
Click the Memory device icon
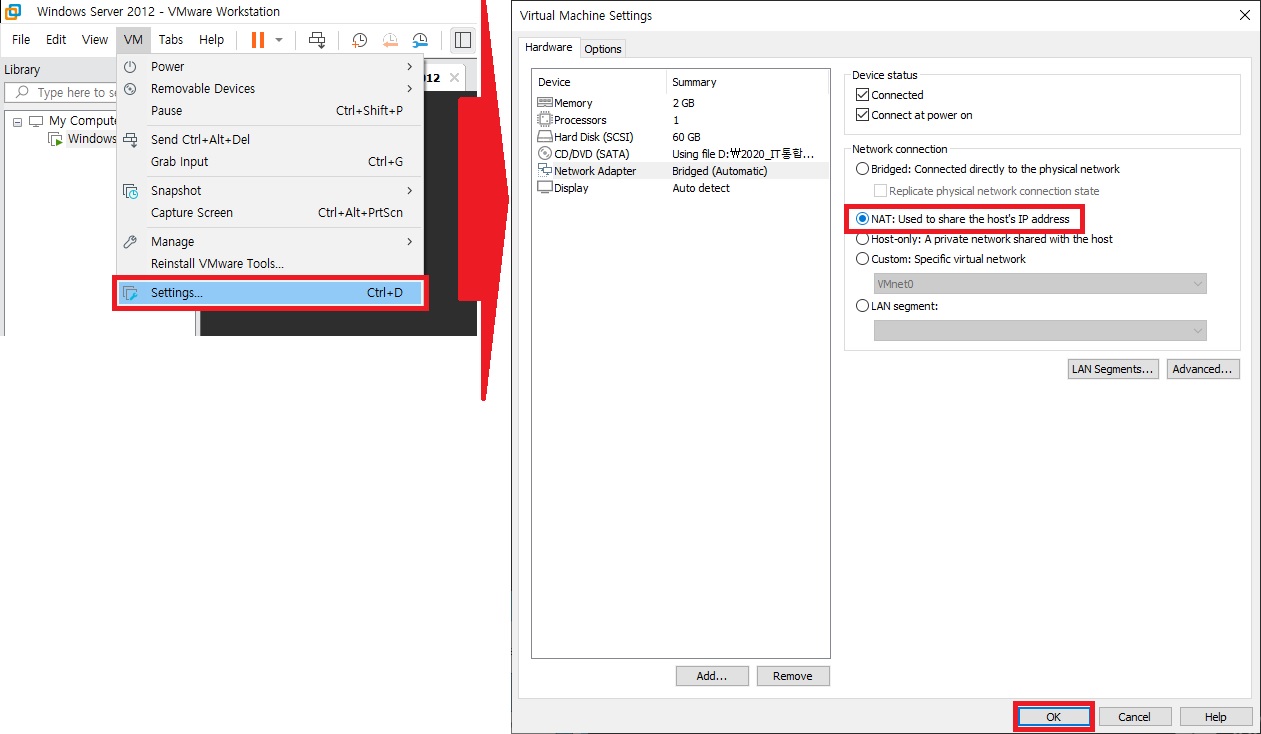[545, 103]
